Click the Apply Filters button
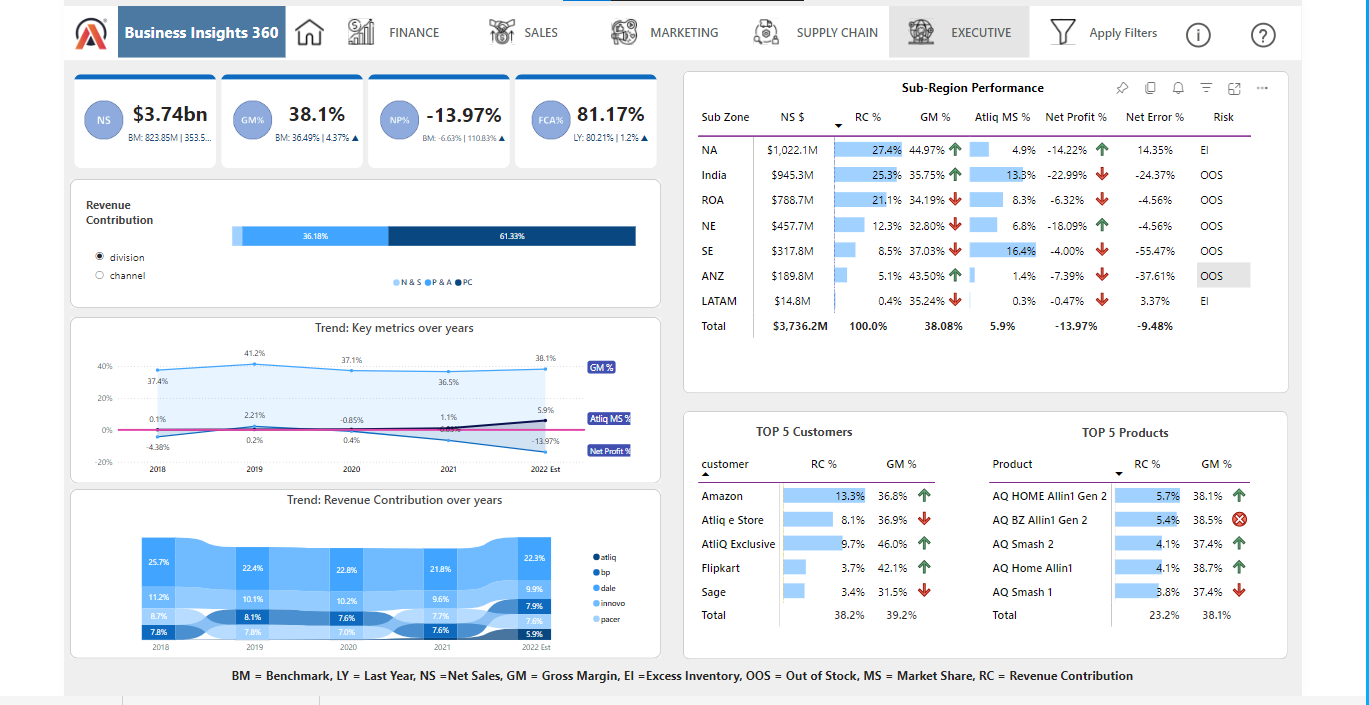 pyautogui.click(x=1123, y=33)
